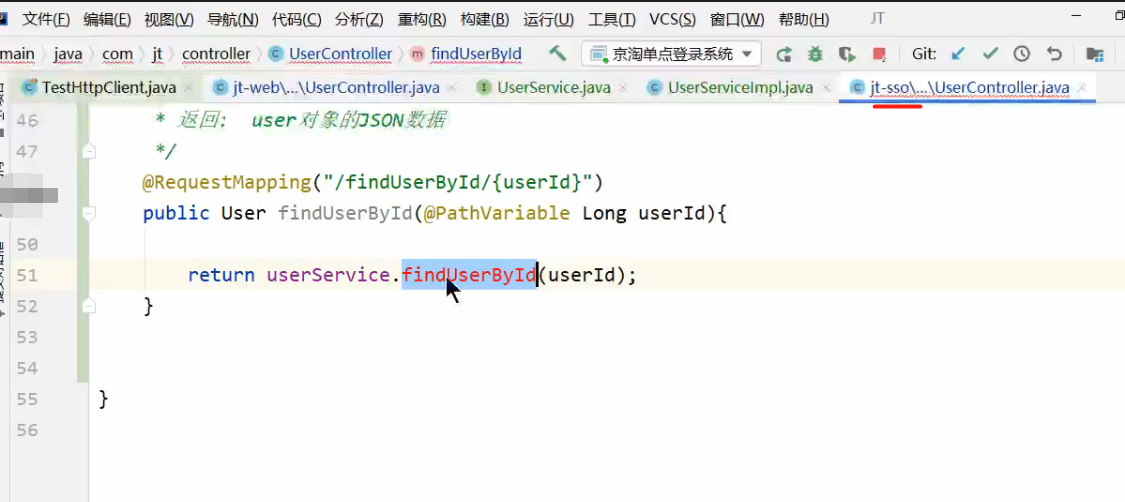Open the 运行(U) menu
Image resolution: width=1125 pixels, height=502 pixels.
tap(548, 19)
